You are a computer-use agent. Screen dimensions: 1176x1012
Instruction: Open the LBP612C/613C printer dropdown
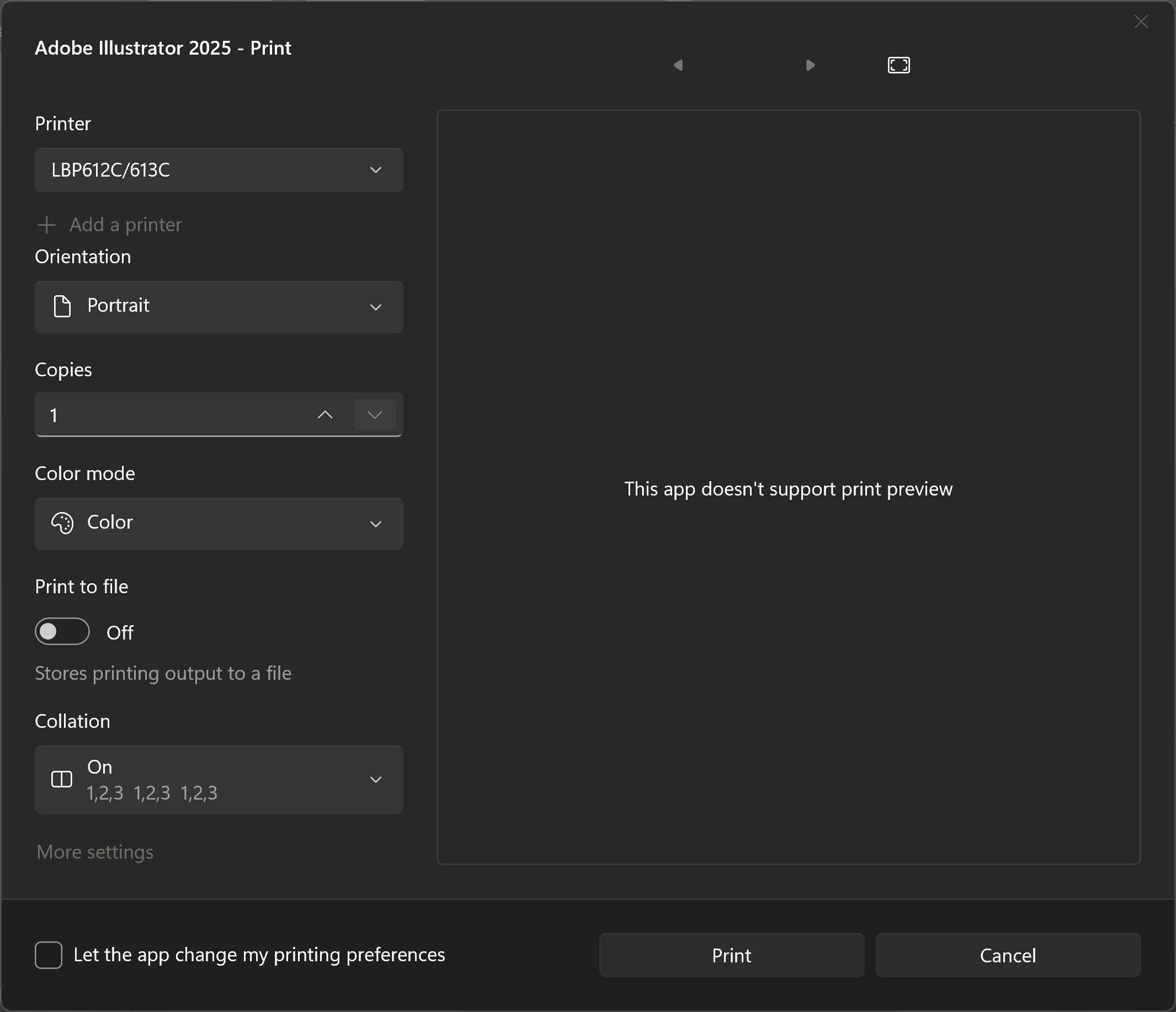pos(219,171)
